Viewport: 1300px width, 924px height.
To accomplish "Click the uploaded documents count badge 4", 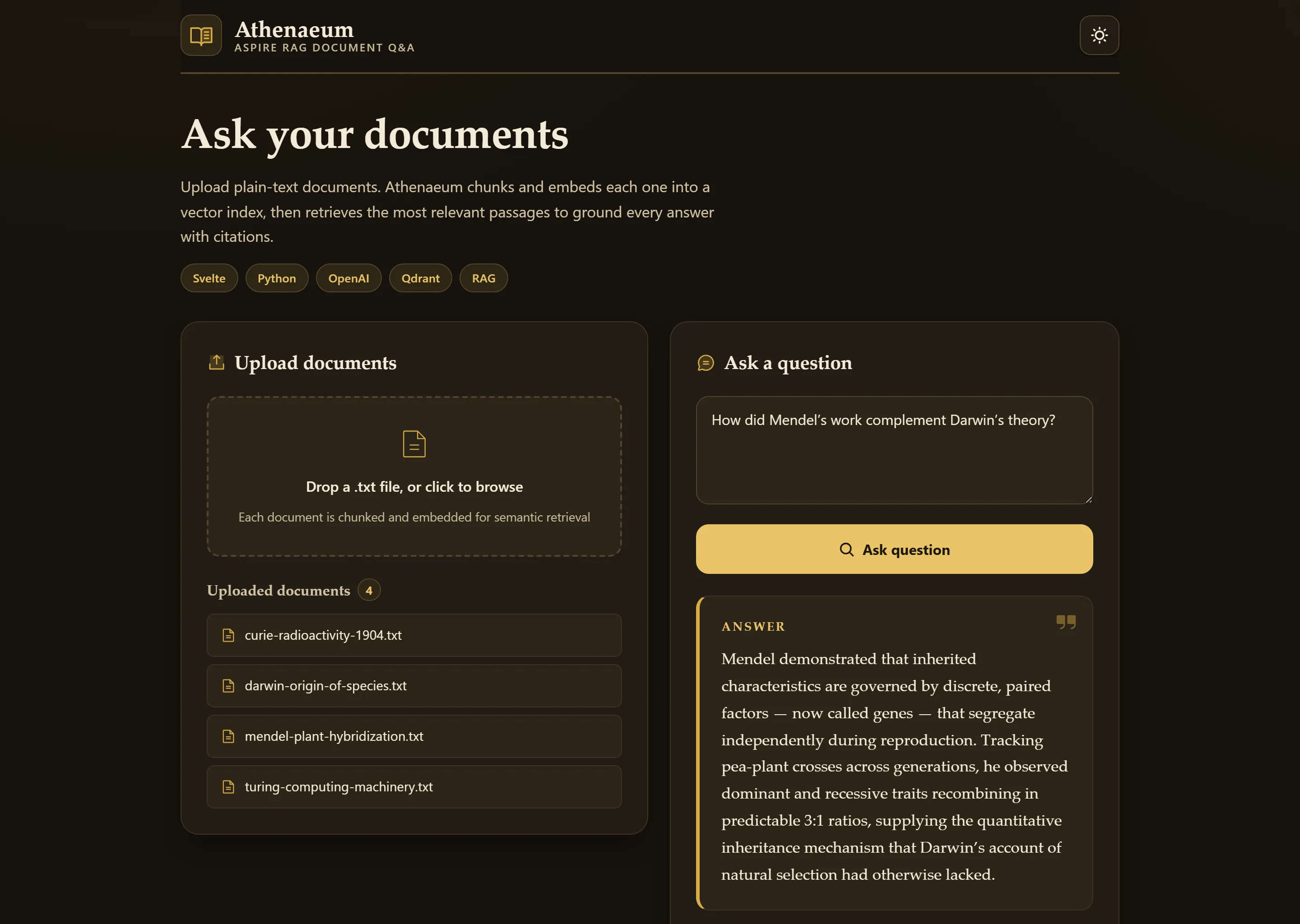I will point(369,591).
